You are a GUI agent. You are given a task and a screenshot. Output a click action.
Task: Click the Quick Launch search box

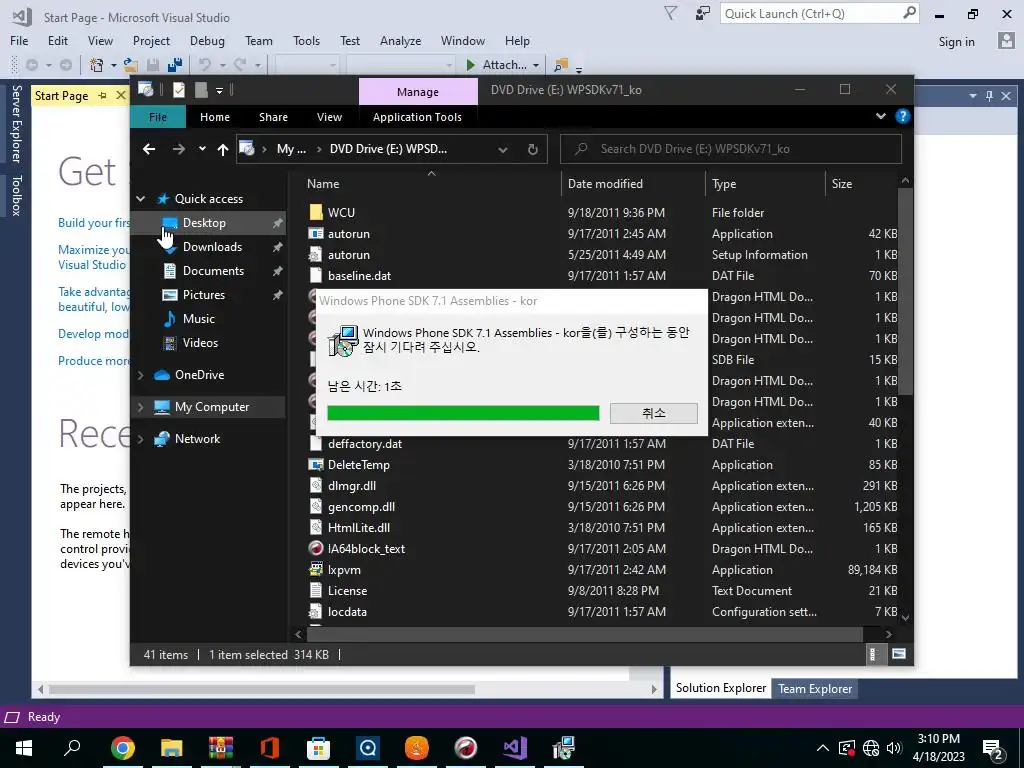tap(820, 13)
